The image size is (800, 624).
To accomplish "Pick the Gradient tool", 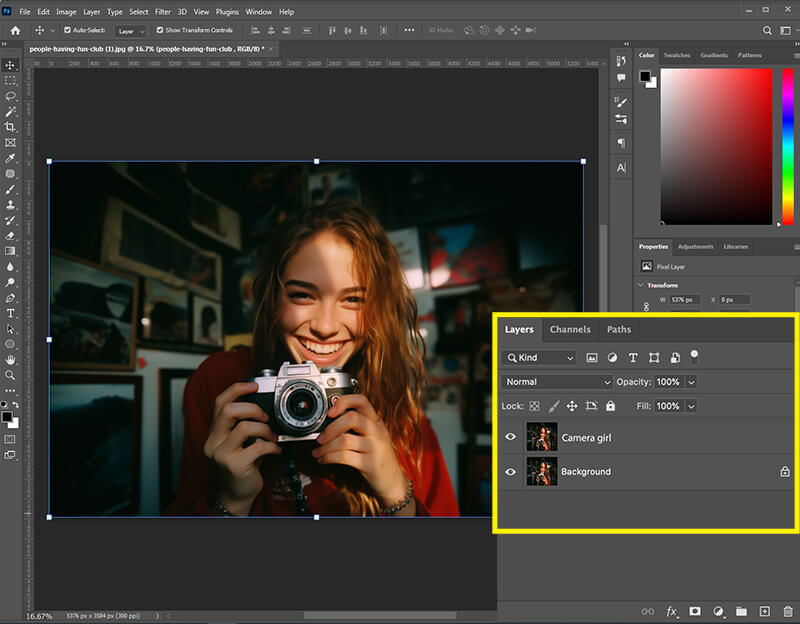I will (x=10, y=251).
